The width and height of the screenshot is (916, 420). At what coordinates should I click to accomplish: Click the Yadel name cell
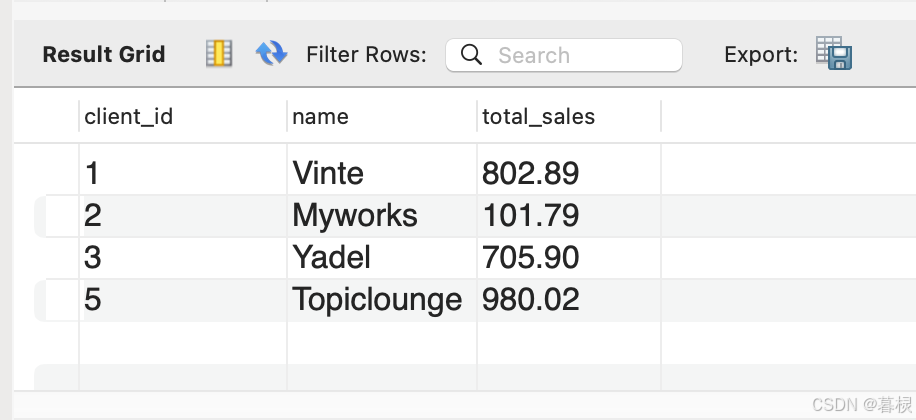click(x=331, y=258)
